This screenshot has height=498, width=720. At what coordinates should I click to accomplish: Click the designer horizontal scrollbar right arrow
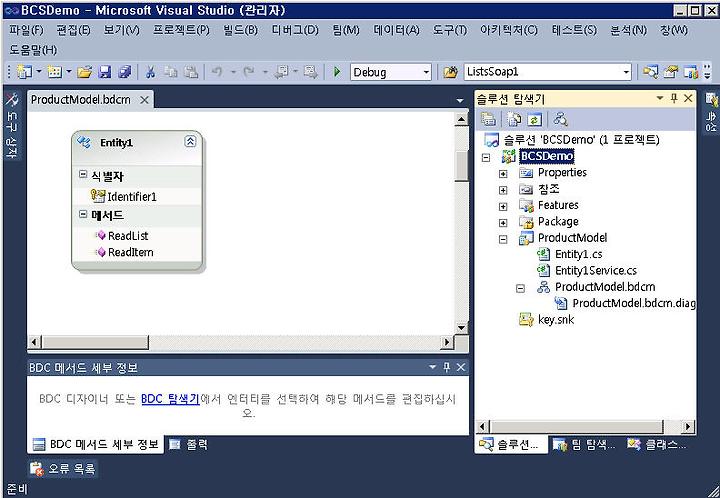coord(447,342)
